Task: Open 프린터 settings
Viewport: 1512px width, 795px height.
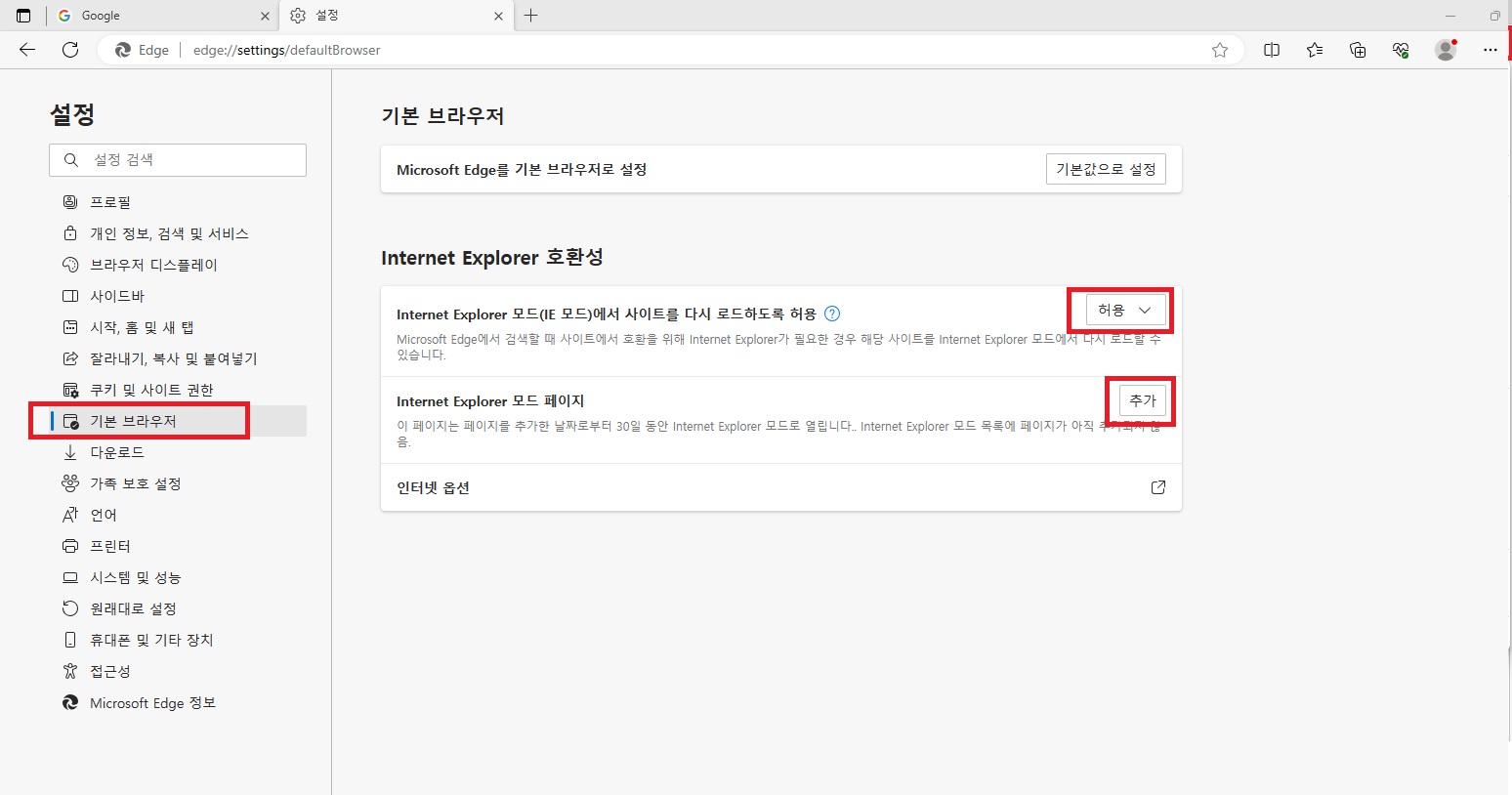Action: click(x=178, y=546)
